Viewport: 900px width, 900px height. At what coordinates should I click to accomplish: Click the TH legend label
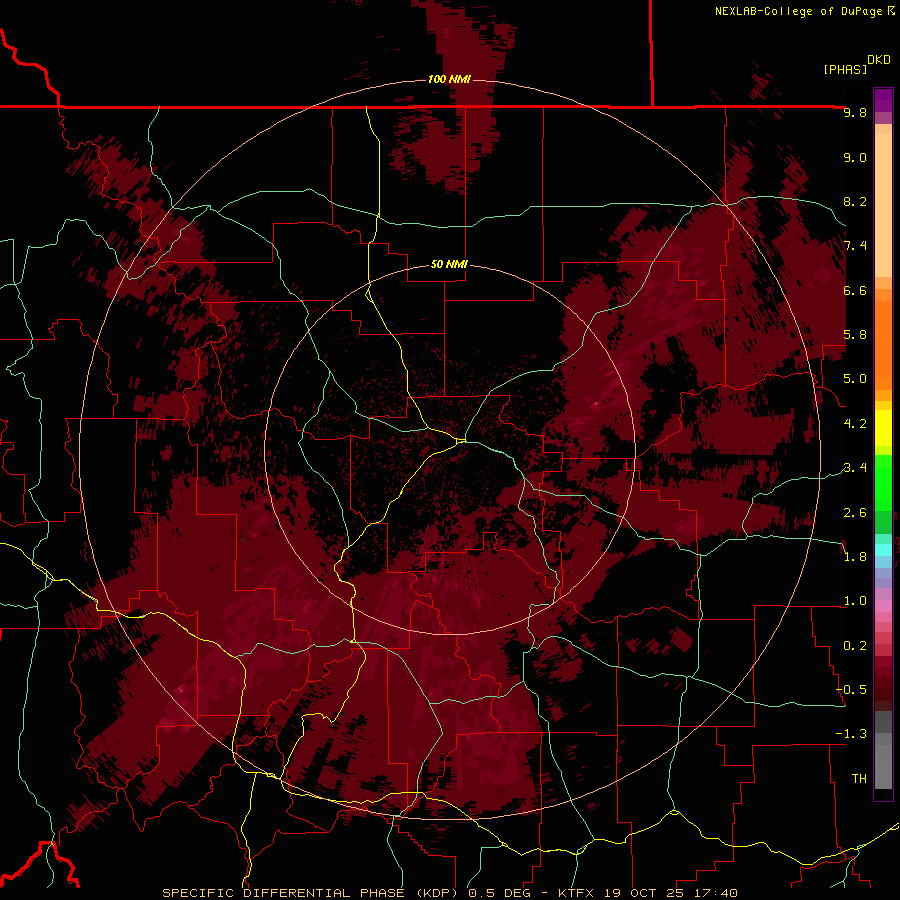859,779
